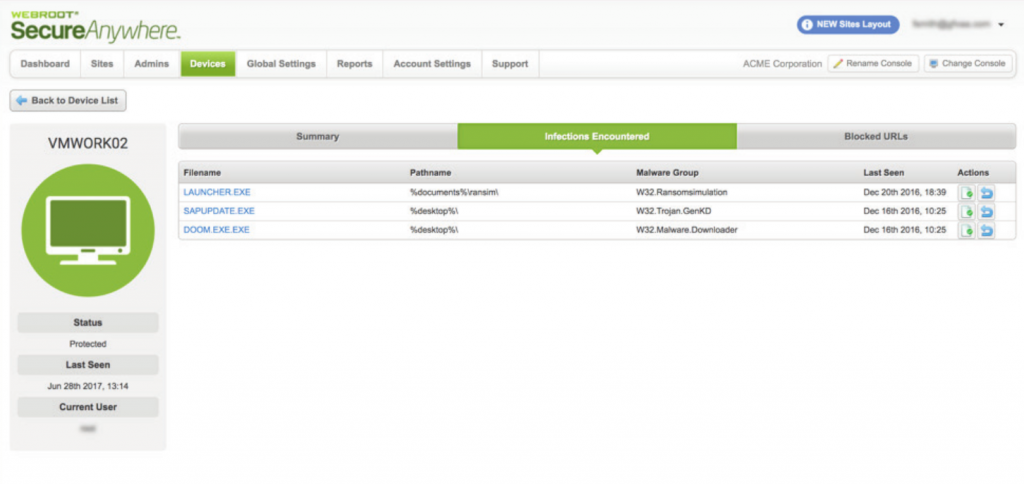Image resolution: width=1024 pixels, height=484 pixels.
Task: Click whitelist icon for DOOM.EXE.EXE row
Action: [x=967, y=231]
